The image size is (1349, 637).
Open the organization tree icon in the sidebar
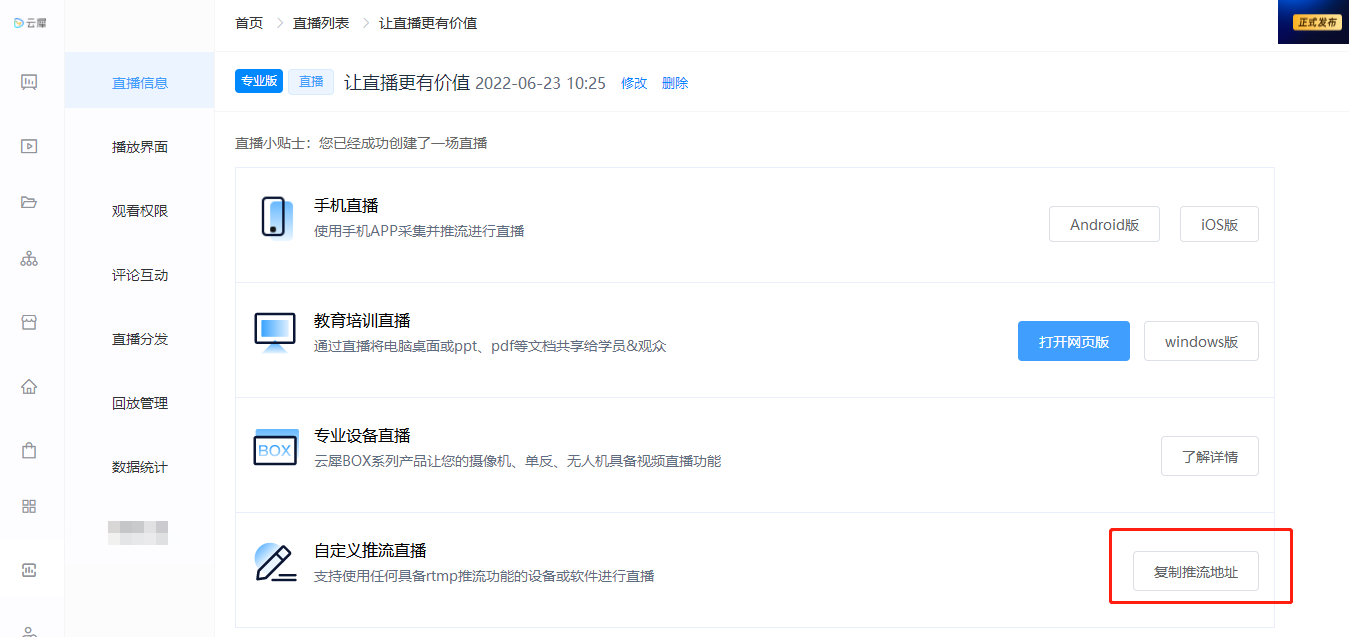point(29,259)
